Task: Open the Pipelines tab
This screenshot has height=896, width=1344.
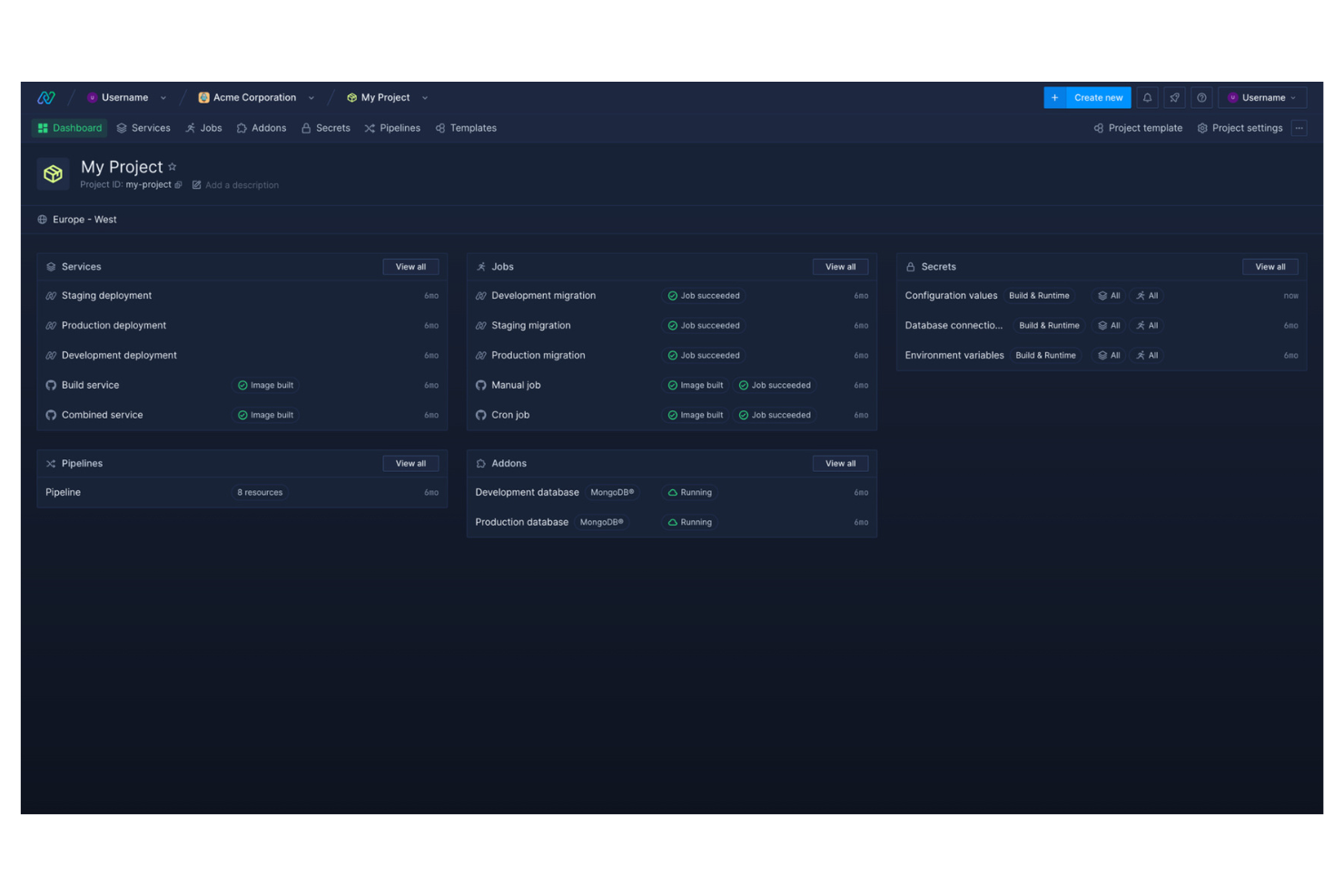Action: coord(391,128)
